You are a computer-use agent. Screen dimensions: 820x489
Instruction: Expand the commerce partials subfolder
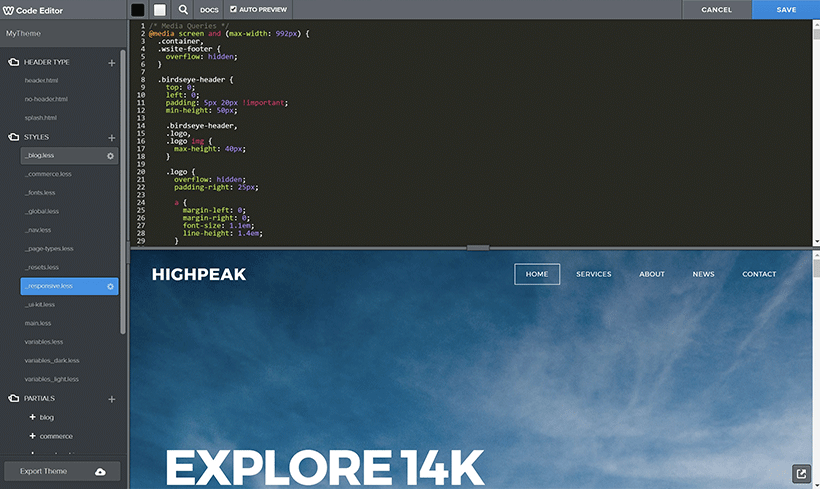click(32, 436)
